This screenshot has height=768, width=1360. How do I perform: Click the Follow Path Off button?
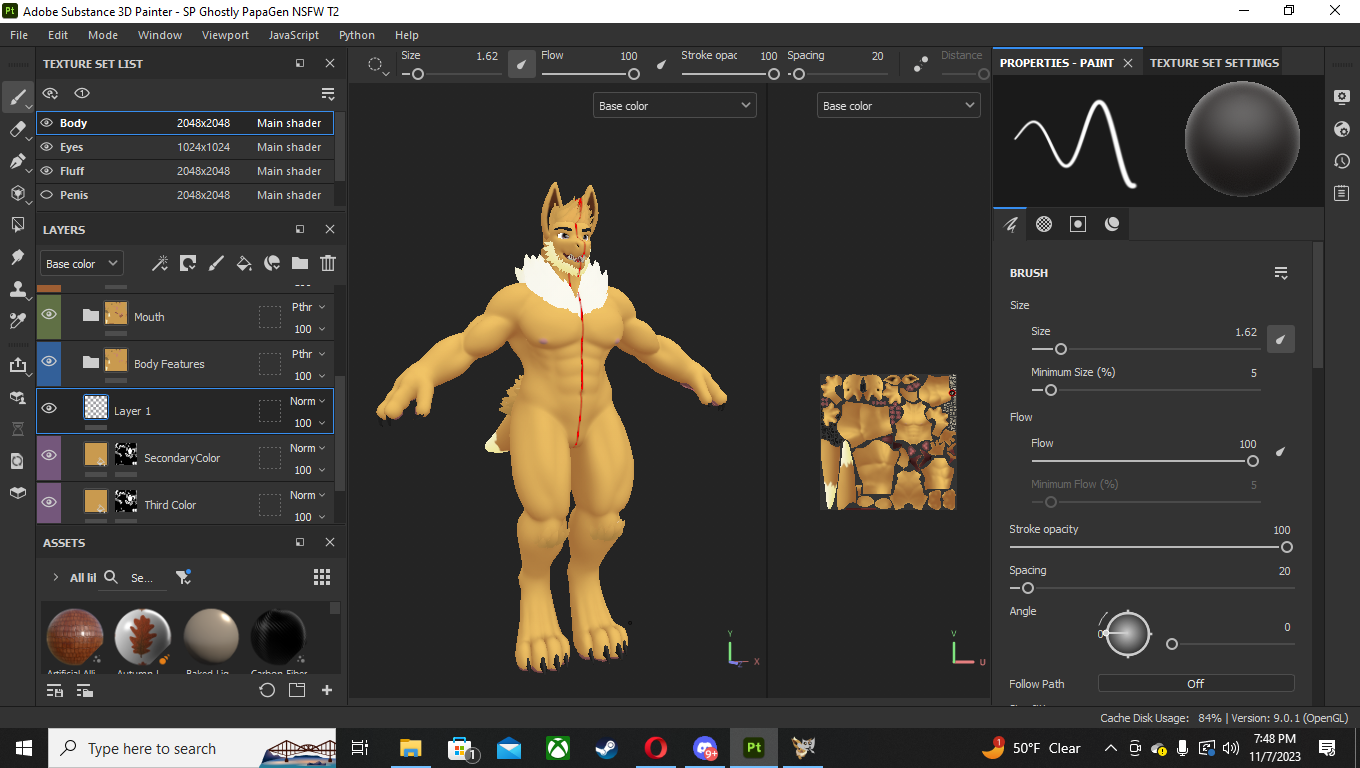click(1195, 684)
